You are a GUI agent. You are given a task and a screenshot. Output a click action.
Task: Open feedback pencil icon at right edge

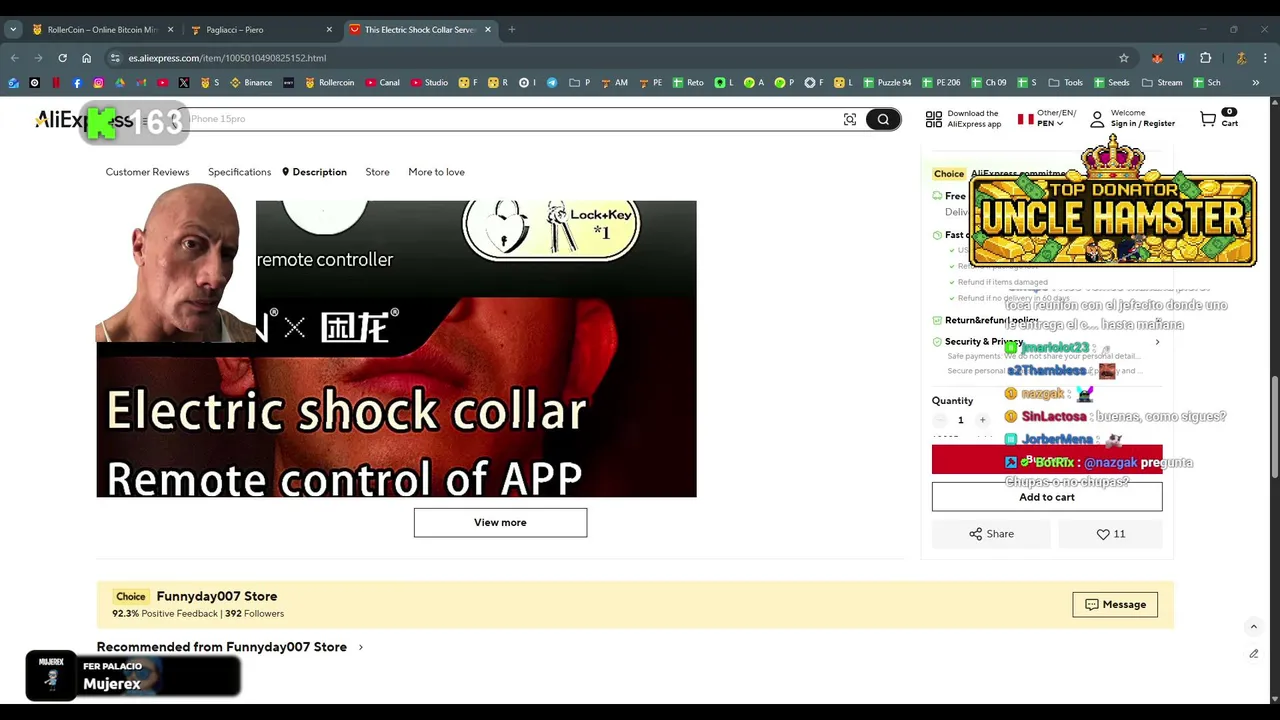pos(1253,653)
